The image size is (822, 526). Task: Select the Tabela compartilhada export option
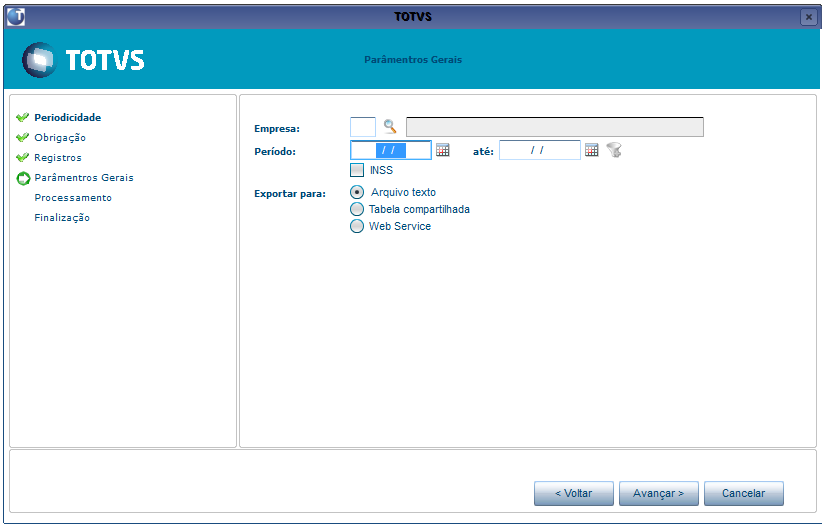(x=357, y=209)
